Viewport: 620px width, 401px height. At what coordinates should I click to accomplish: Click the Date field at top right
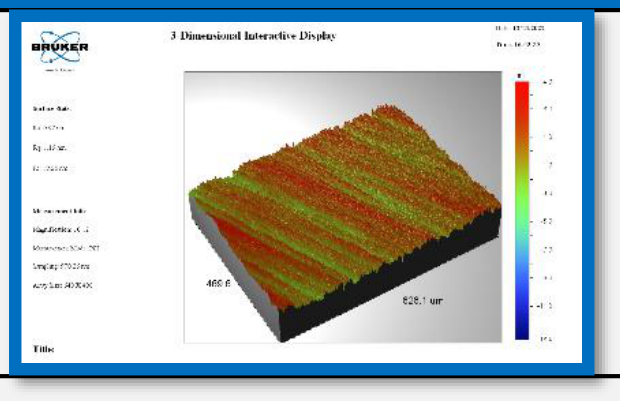[x=520, y=28]
